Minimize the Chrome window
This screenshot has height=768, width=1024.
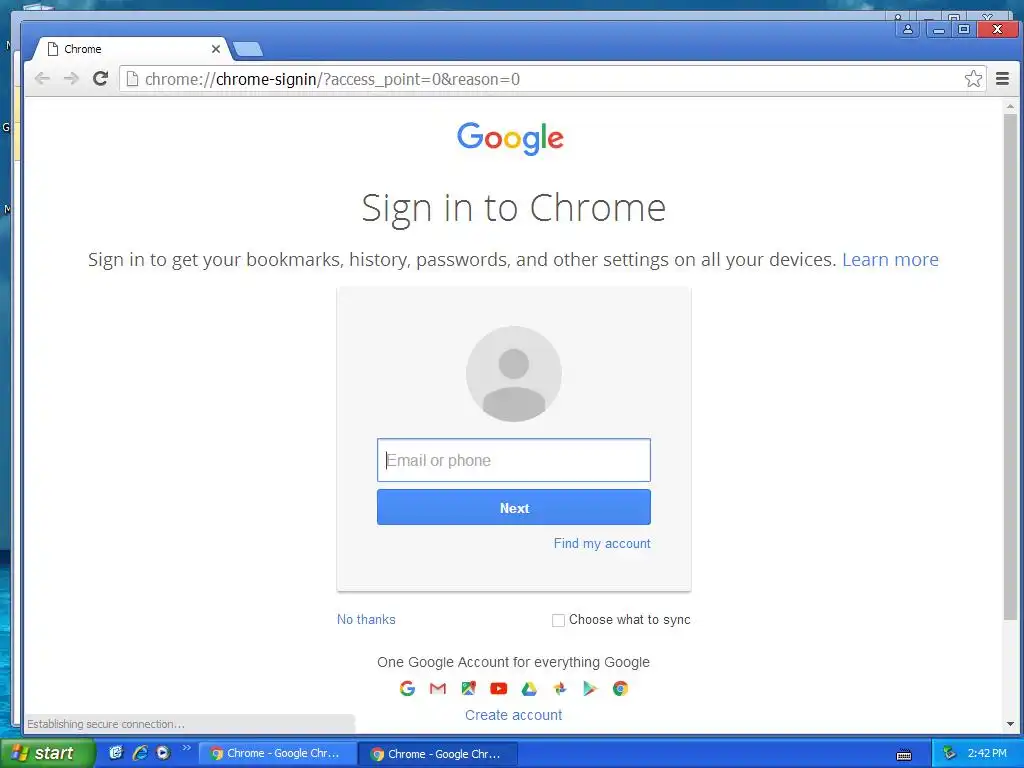click(x=938, y=29)
